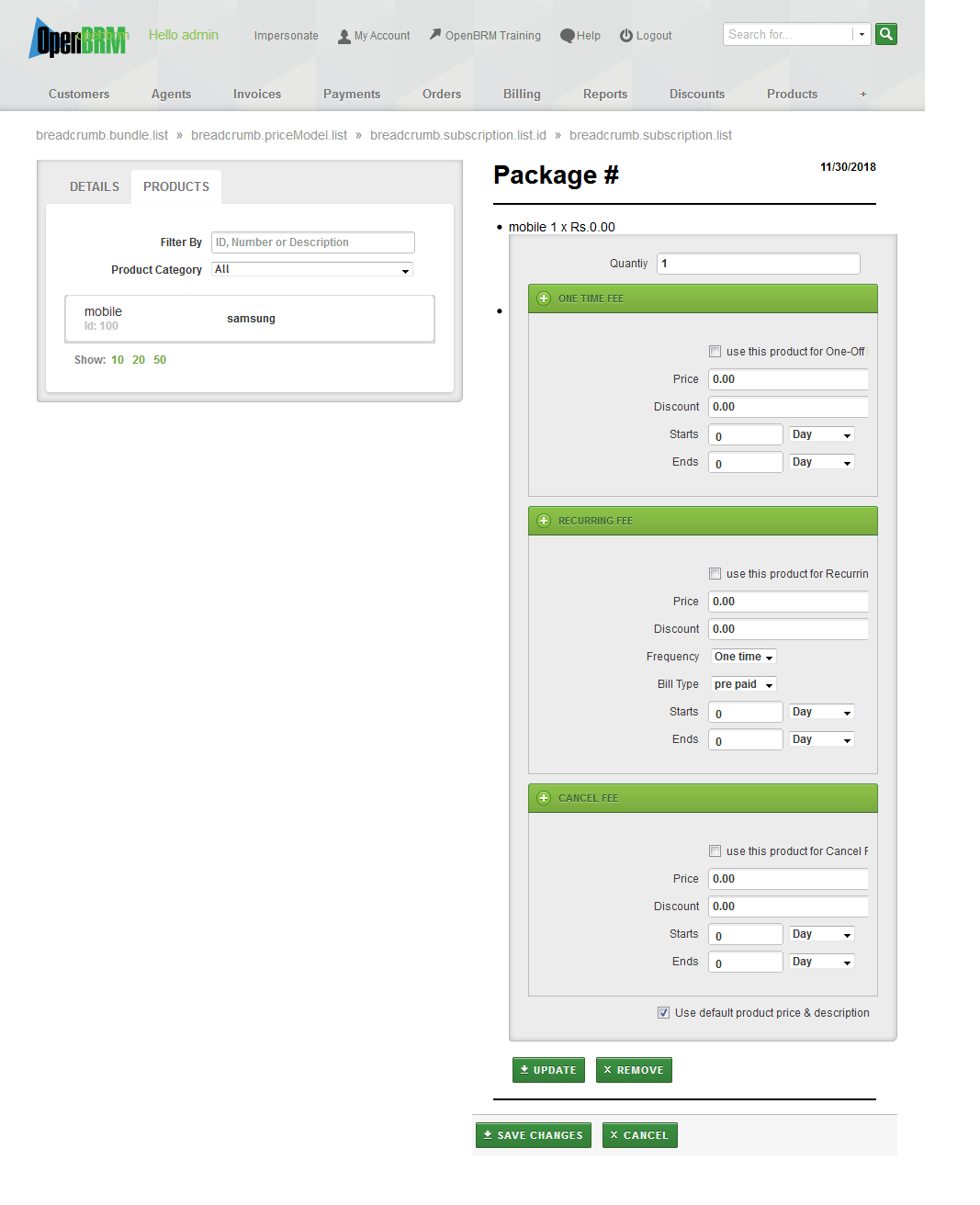Open the Billing menu

point(522,94)
